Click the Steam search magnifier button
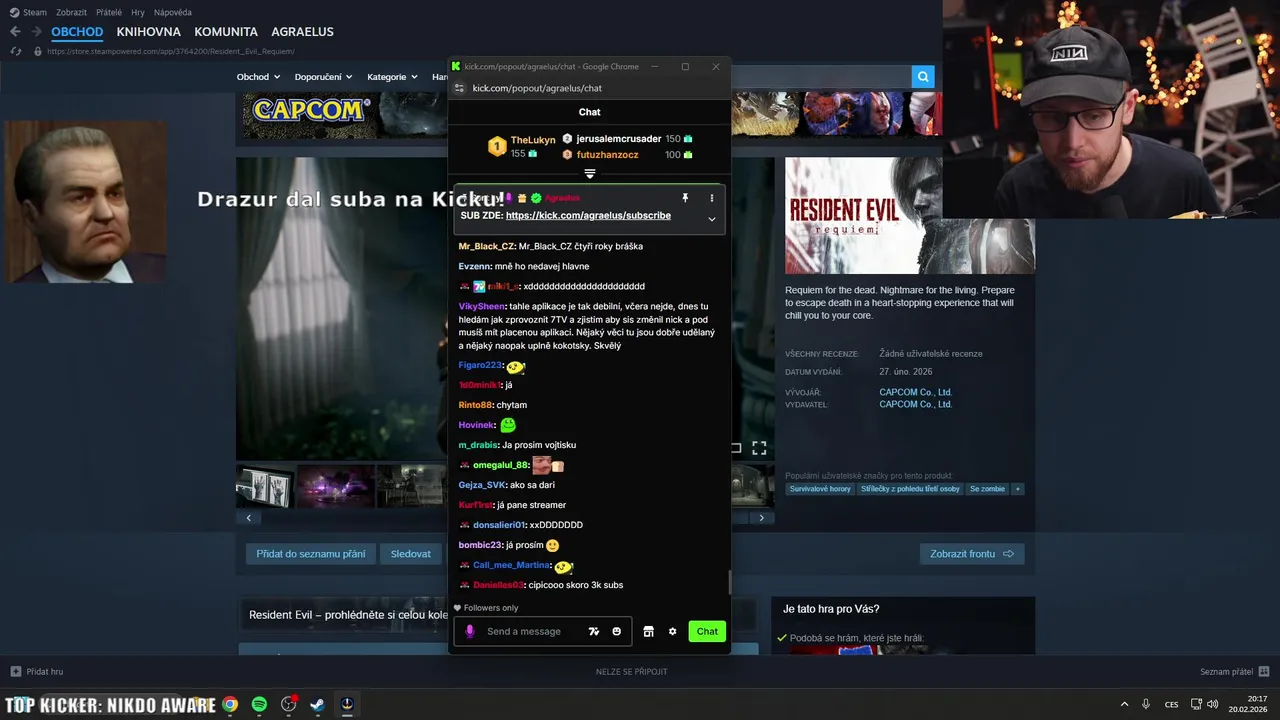 922,77
